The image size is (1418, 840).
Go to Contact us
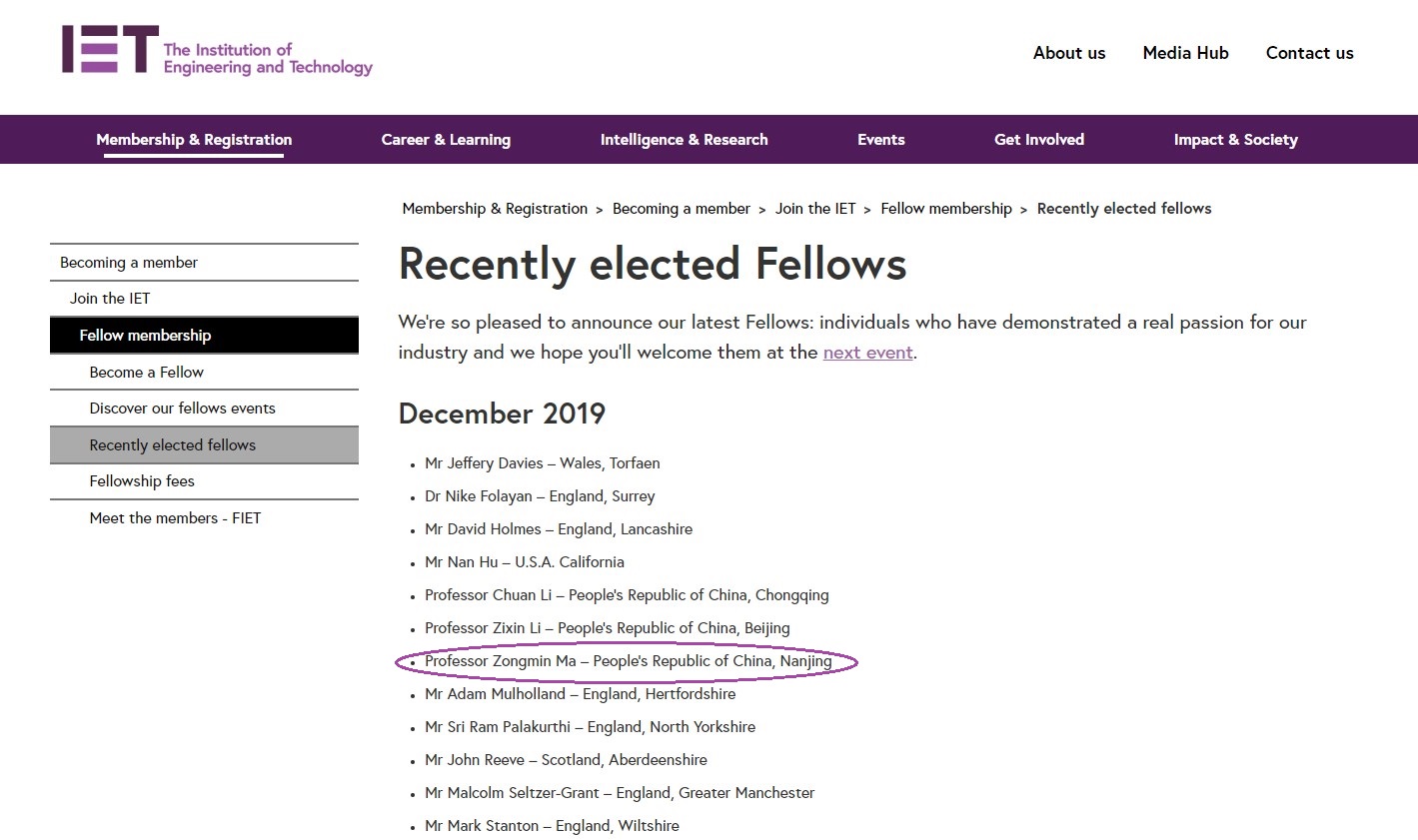tap(1309, 53)
